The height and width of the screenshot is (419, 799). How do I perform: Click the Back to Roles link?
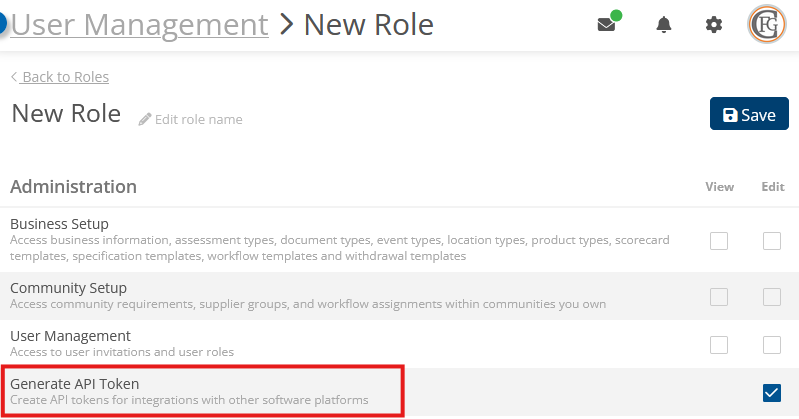(65, 77)
